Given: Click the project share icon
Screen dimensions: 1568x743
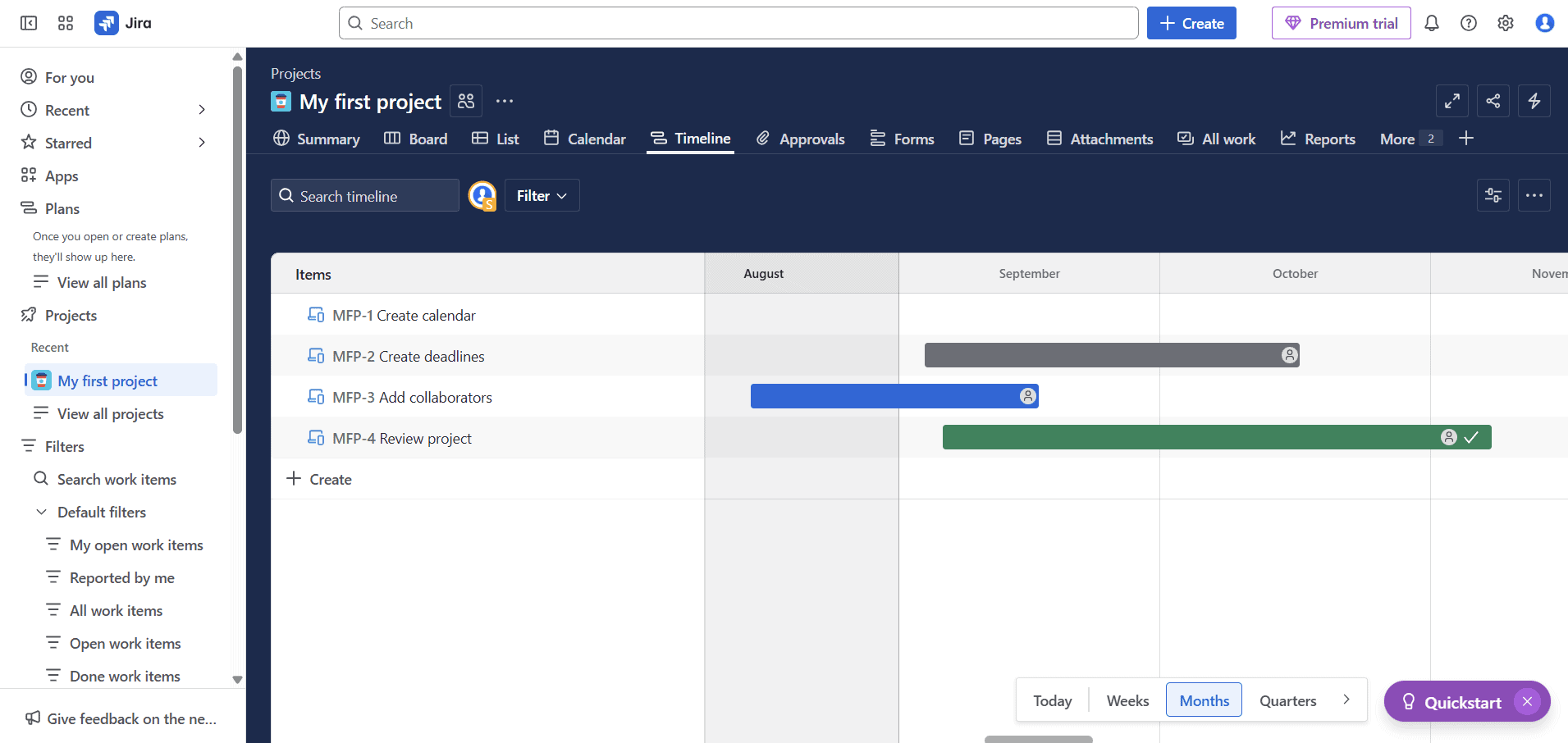Looking at the screenshot, I should tap(1493, 101).
